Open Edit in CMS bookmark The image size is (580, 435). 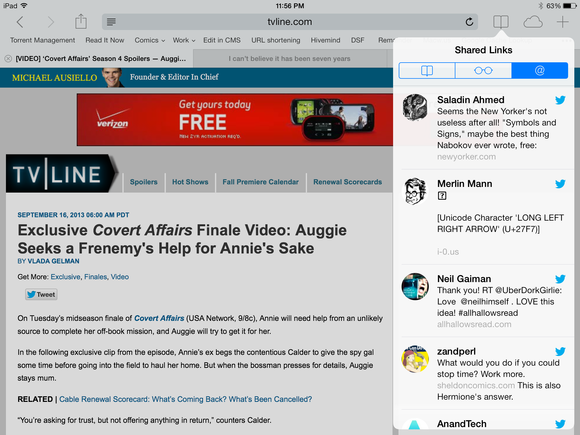[222, 40]
